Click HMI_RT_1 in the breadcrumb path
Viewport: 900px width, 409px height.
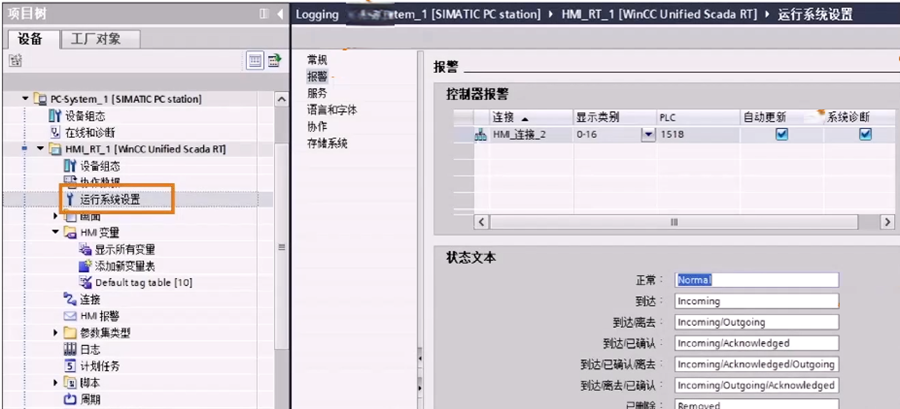click(x=658, y=14)
